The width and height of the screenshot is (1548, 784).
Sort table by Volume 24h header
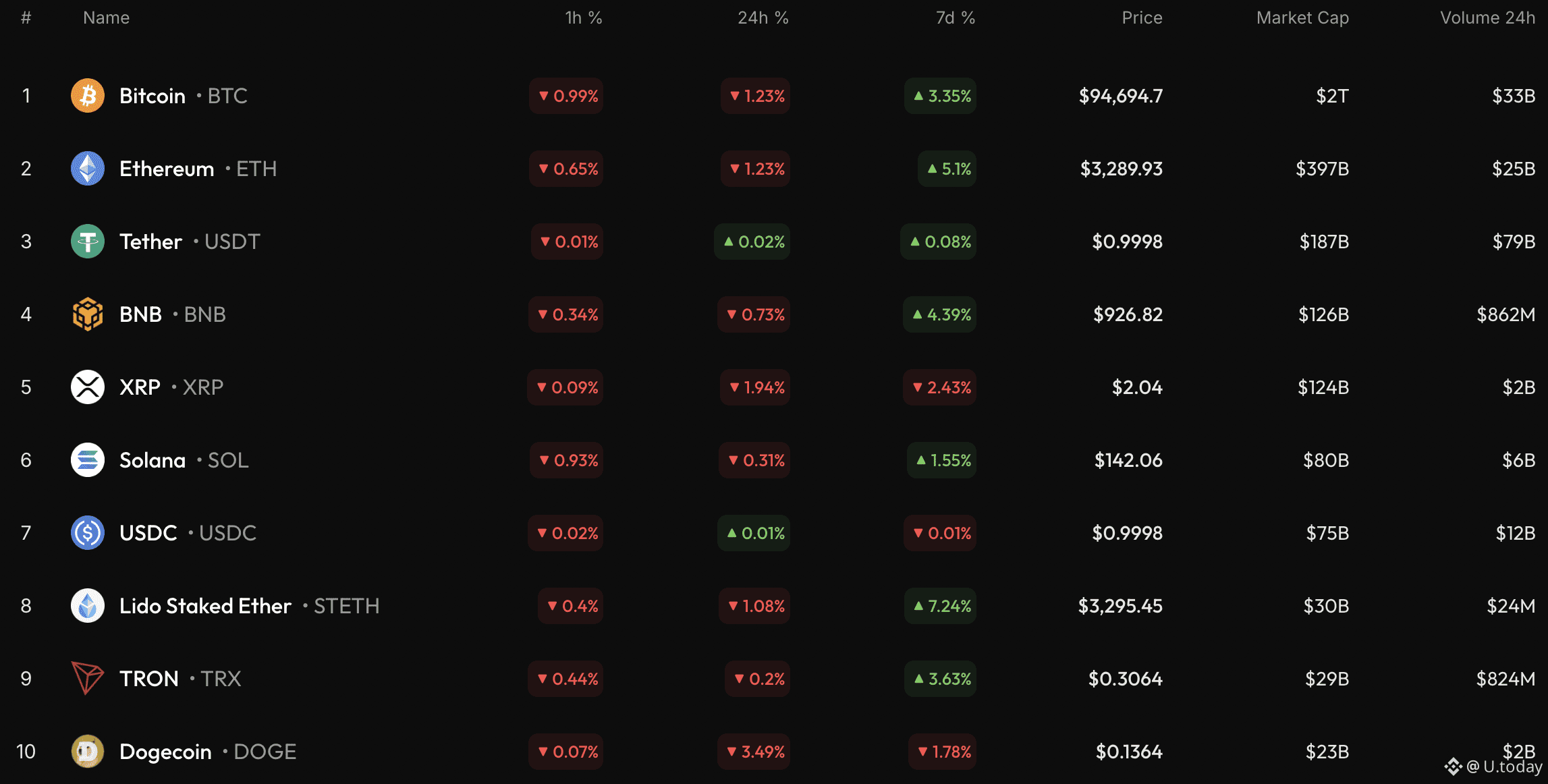1487,18
